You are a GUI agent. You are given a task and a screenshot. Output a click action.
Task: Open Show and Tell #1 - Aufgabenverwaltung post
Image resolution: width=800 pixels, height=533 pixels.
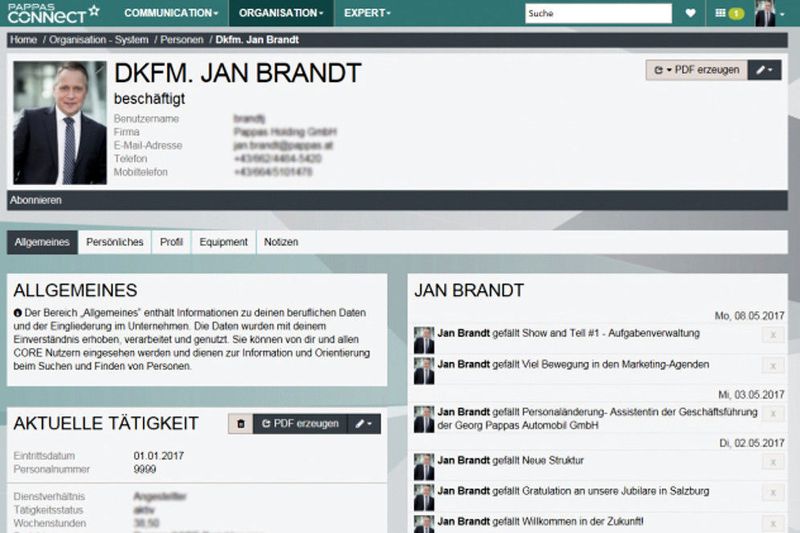pos(611,333)
